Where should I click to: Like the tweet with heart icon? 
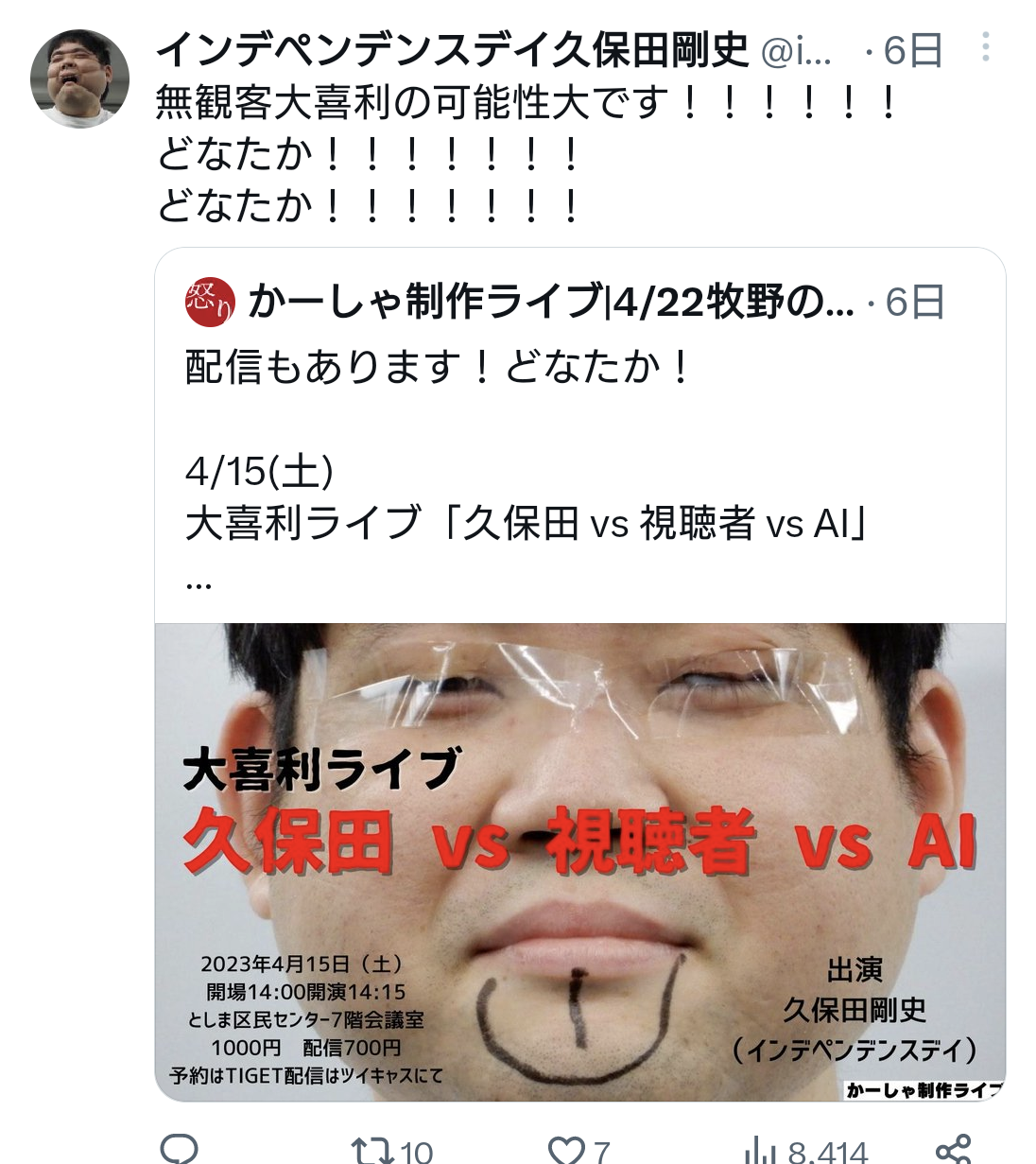point(567,1151)
